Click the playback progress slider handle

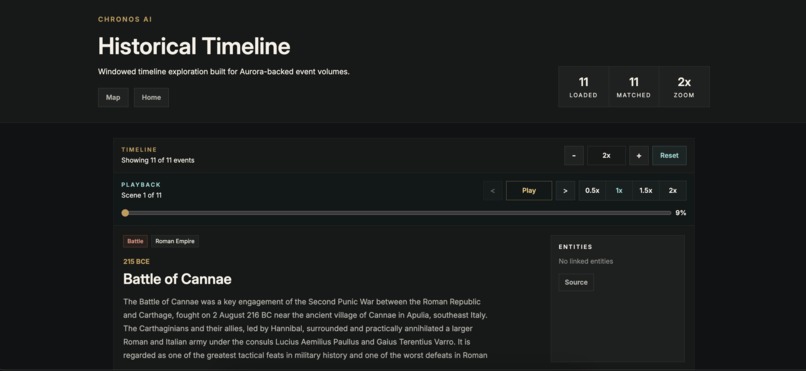click(x=125, y=213)
